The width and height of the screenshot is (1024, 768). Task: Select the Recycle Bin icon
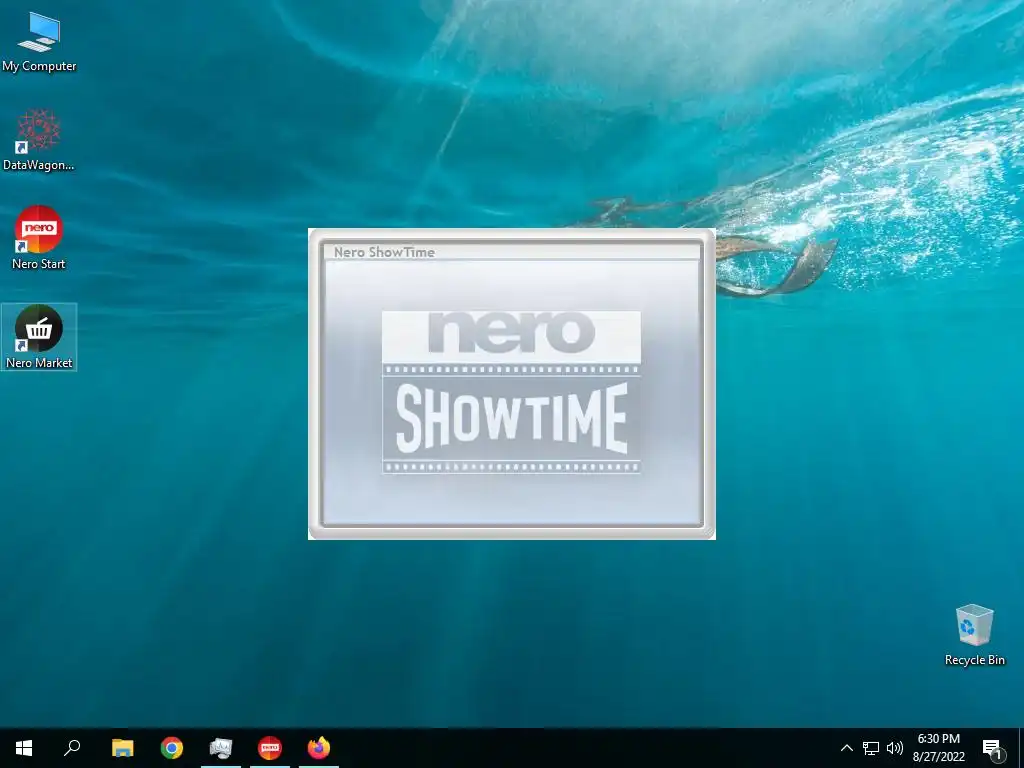point(974,635)
